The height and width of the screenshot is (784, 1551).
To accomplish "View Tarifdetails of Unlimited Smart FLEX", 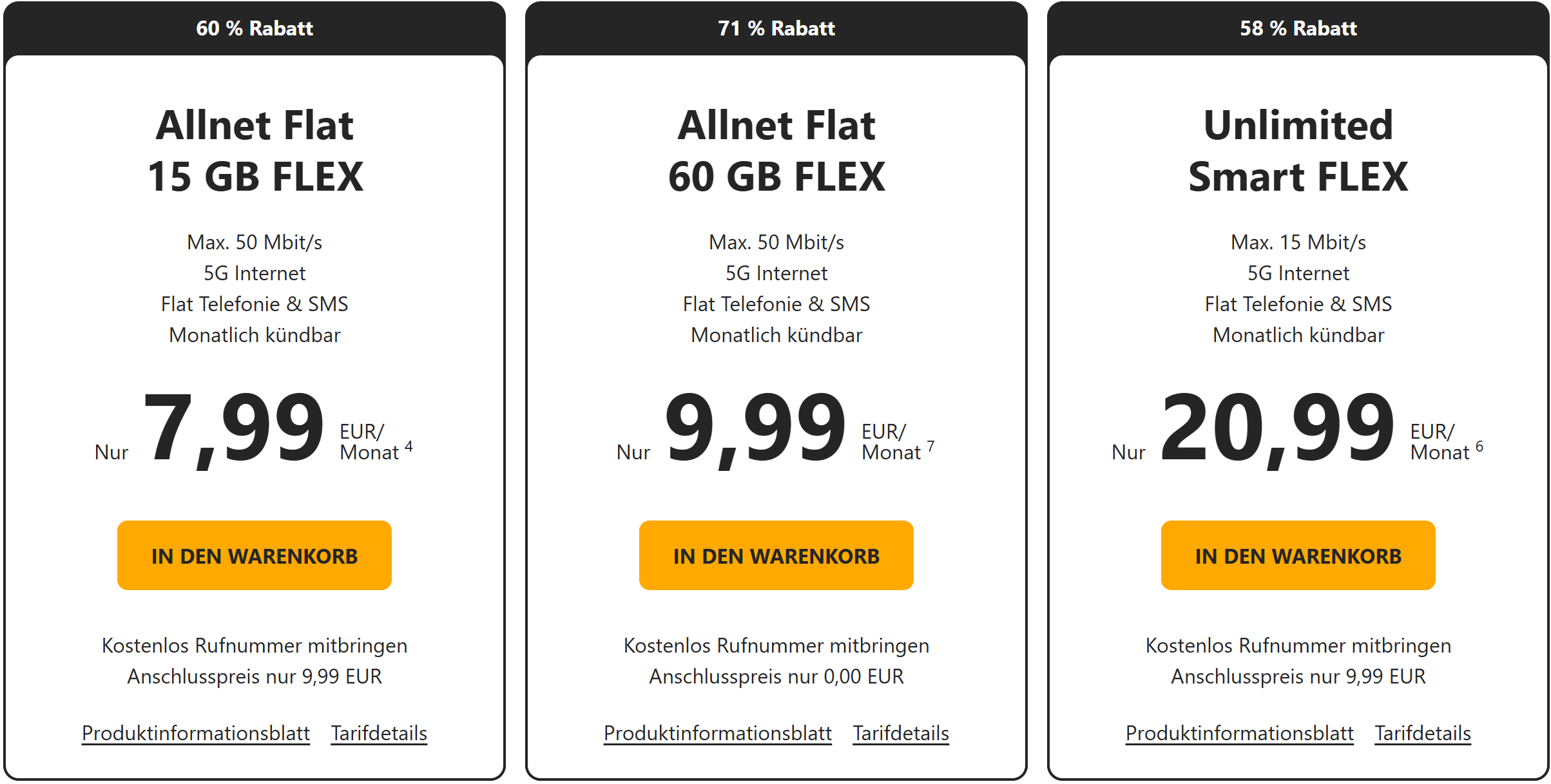I will pos(1423,733).
